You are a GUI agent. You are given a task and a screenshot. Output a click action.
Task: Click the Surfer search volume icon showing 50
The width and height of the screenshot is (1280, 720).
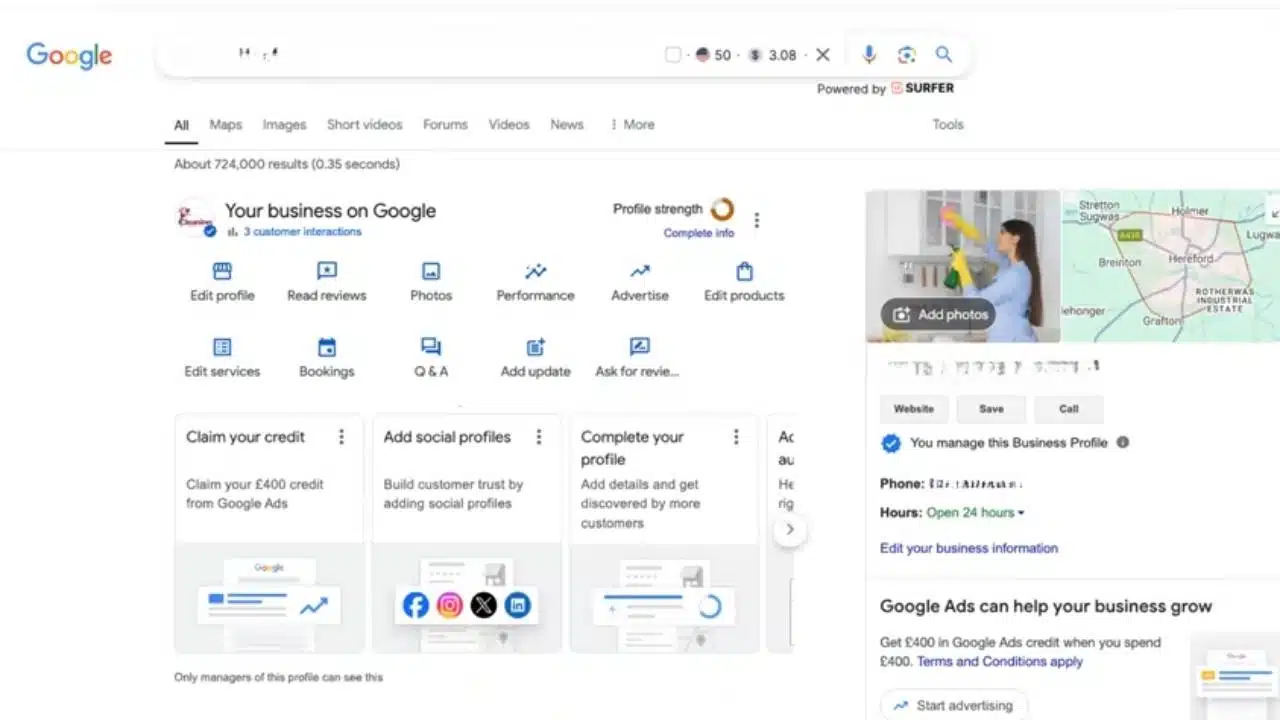tap(701, 55)
